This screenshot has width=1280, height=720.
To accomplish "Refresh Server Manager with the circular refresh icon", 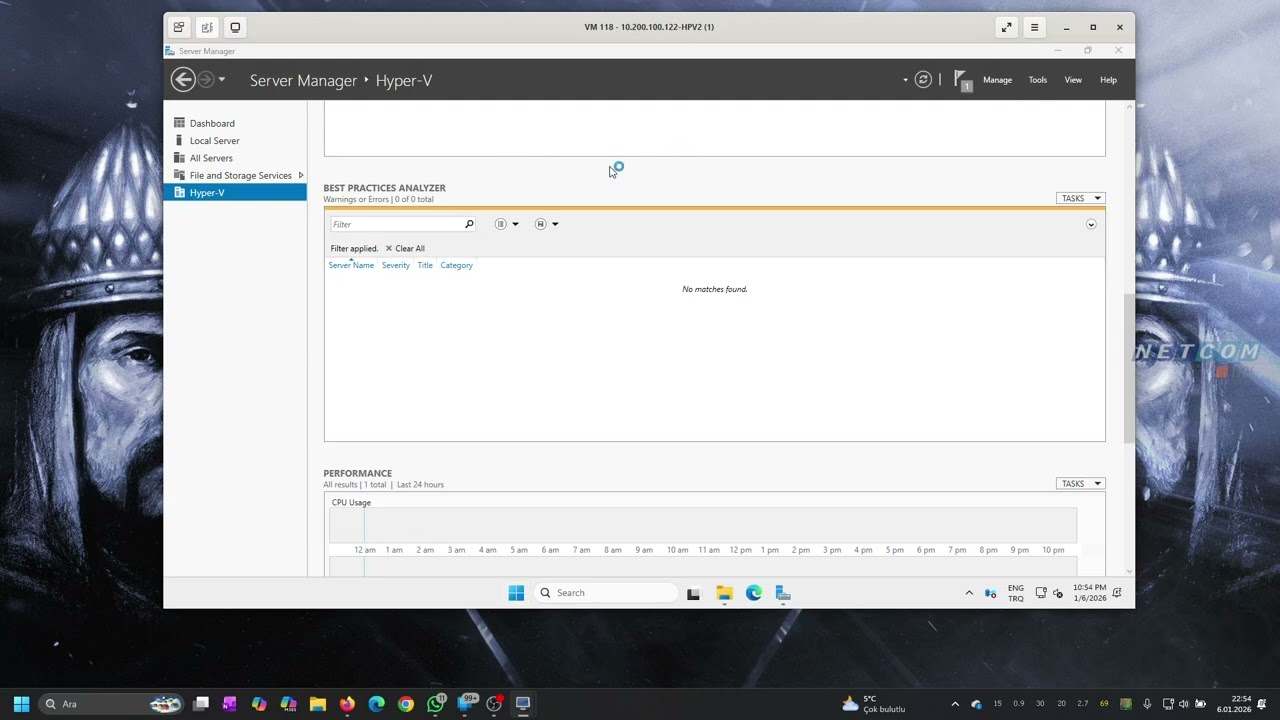I will (x=923, y=80).
